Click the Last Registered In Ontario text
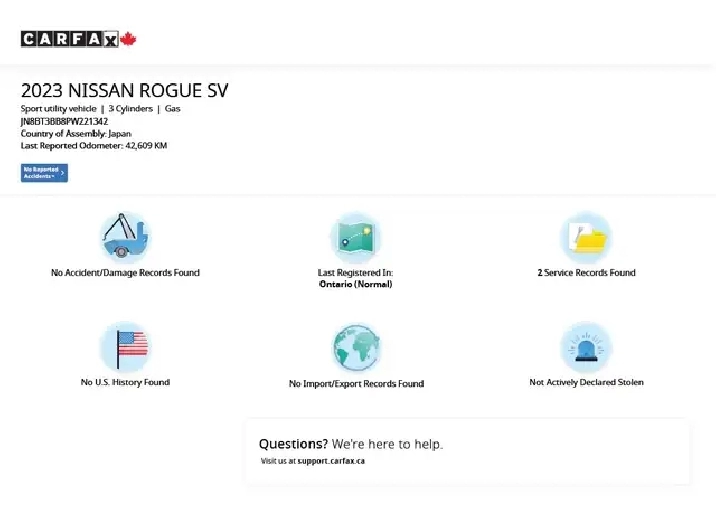 tap(355, 278)
